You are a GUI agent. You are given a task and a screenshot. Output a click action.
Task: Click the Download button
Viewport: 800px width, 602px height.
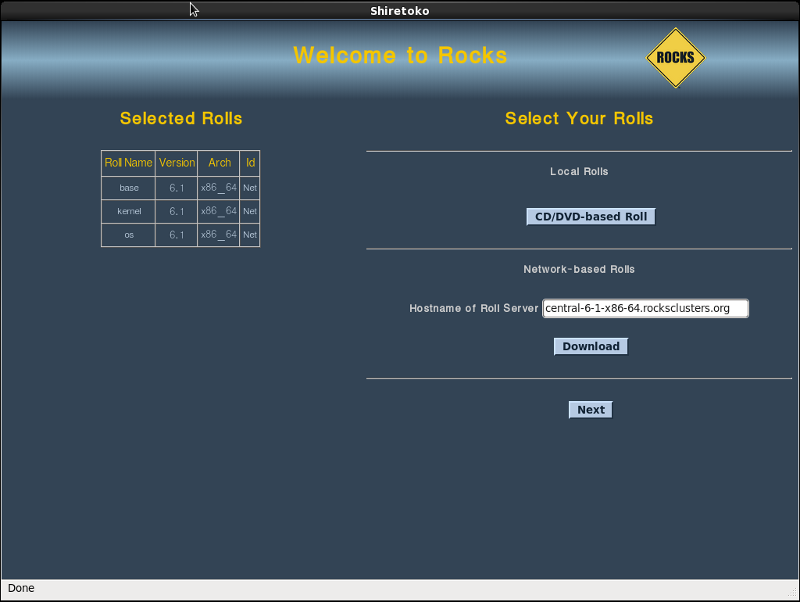[591, 347]
